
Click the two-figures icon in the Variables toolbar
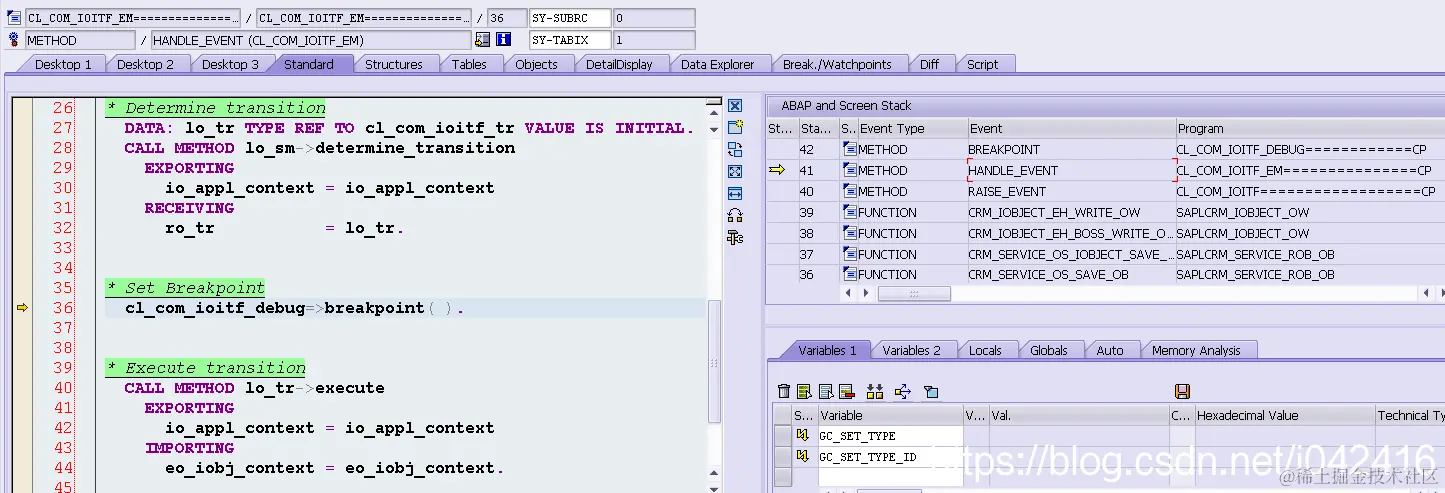[x=875, y=391]
